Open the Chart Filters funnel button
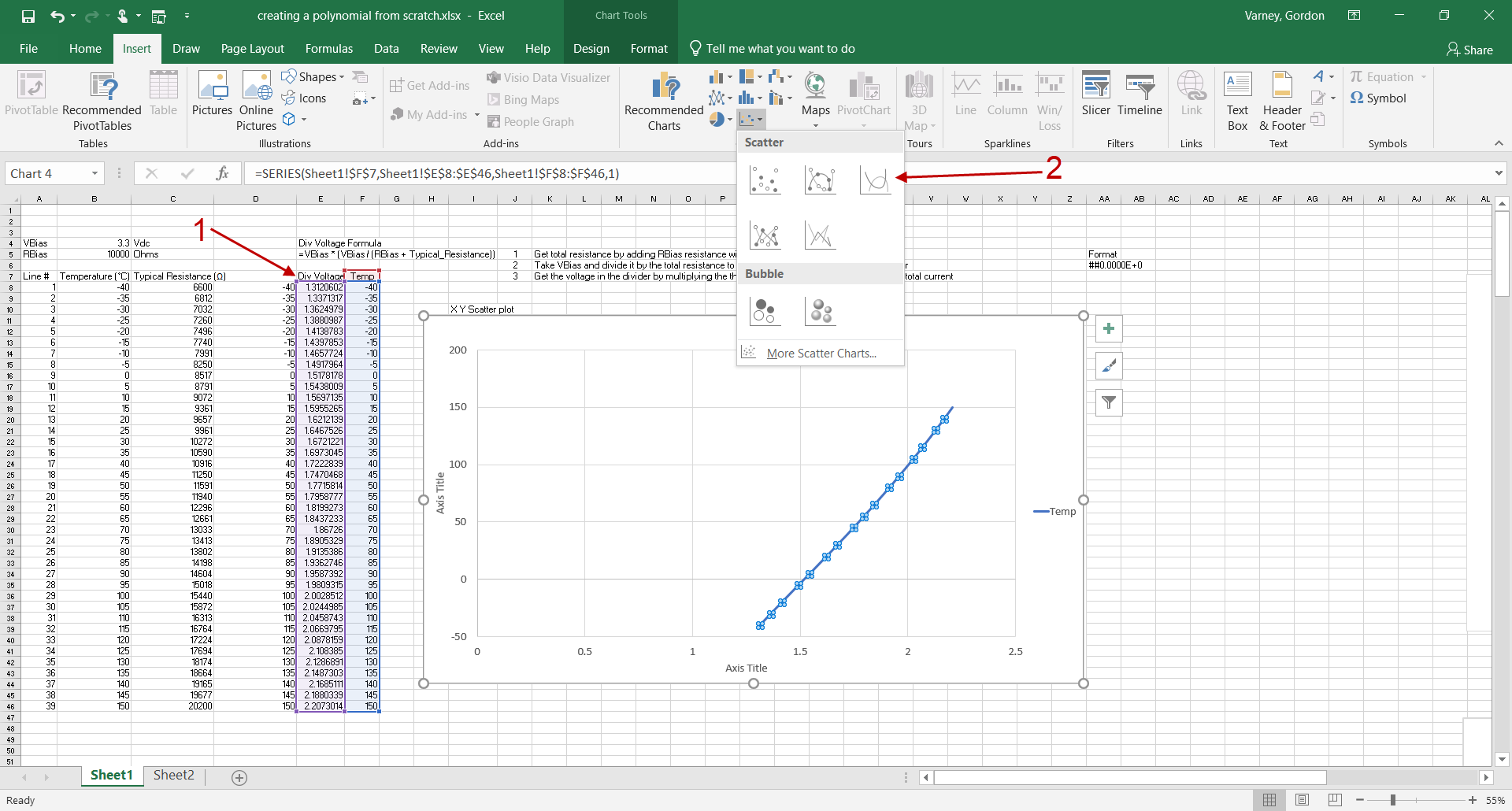The width and height of the screenshot is (1512, 811). pos(1109,403)
